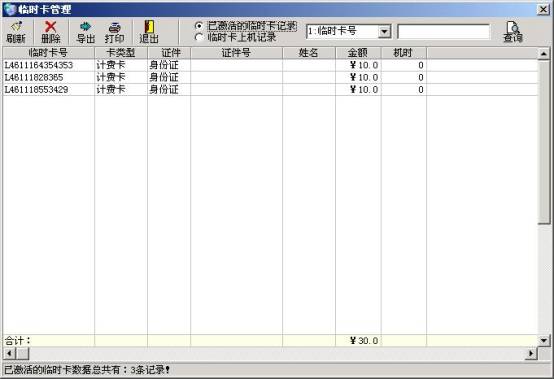Click horizontal scrollbar left arrow
Screen dimensions: 554x379
click(10, 353)
